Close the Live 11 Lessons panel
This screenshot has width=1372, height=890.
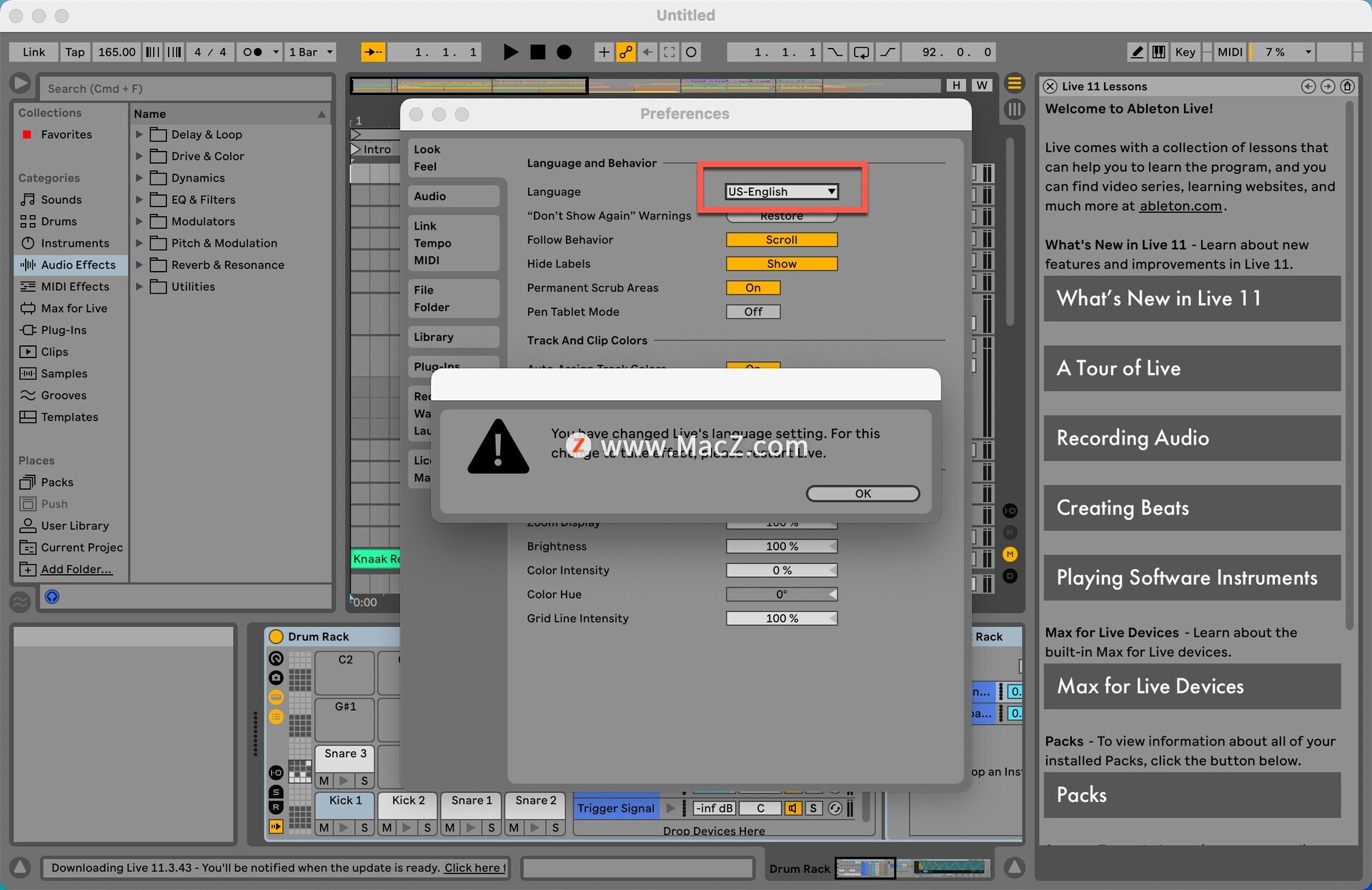pos(1050,86)
